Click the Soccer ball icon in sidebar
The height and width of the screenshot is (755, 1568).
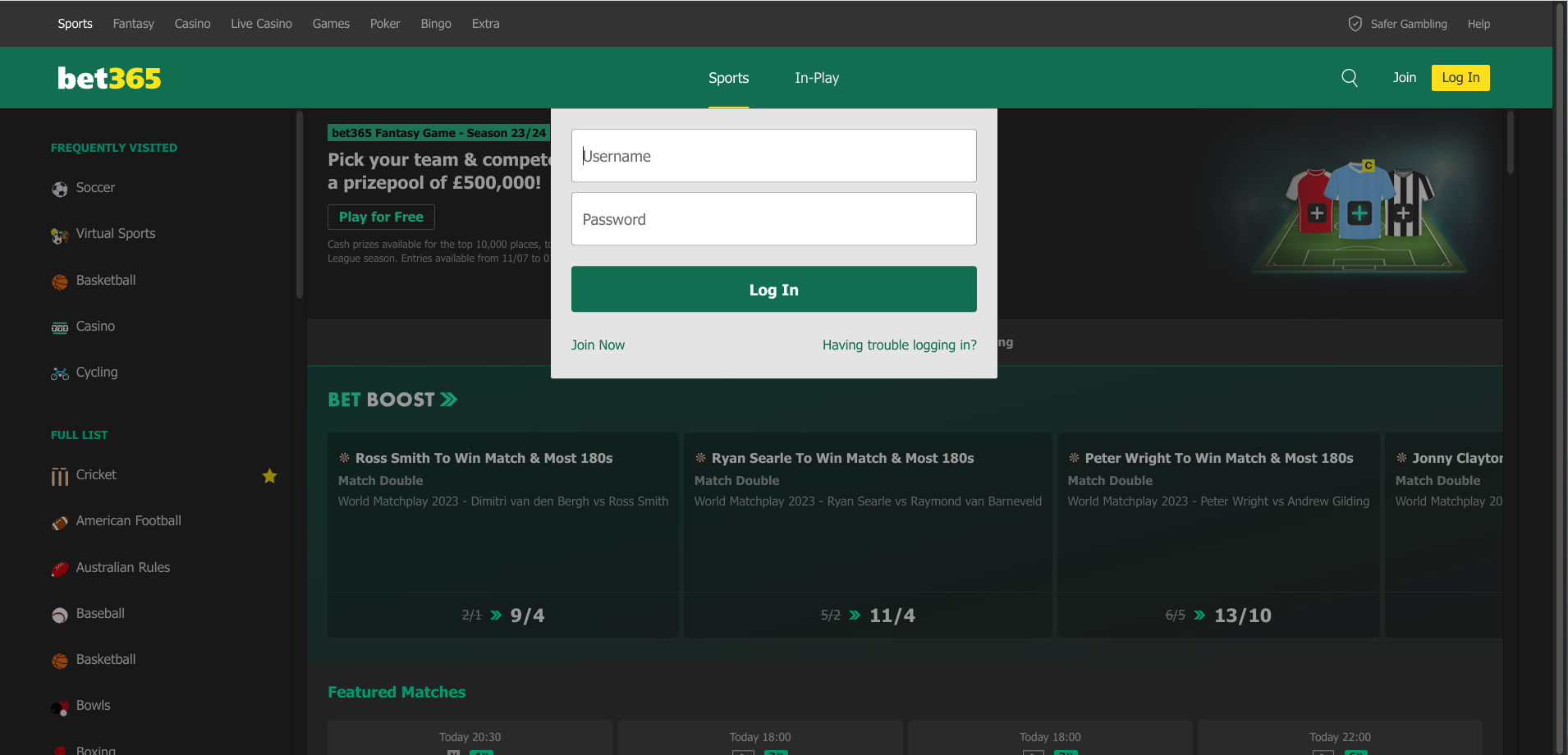[x=60, y=189]
